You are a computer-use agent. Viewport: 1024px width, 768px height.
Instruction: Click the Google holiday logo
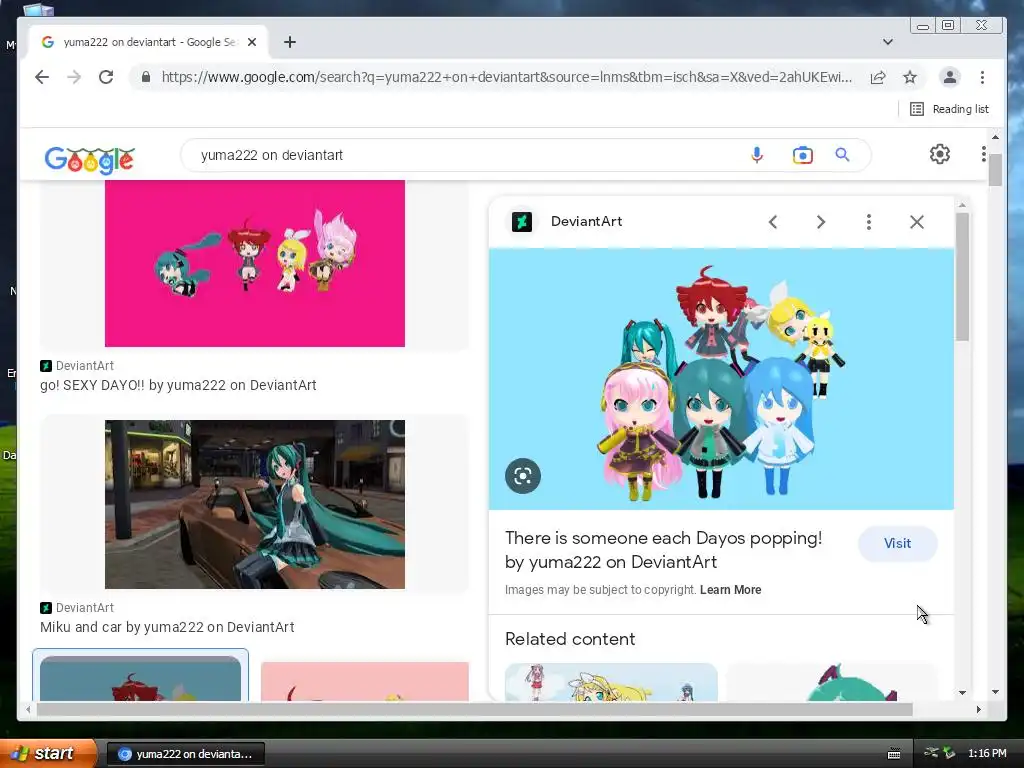click(89, 159)
